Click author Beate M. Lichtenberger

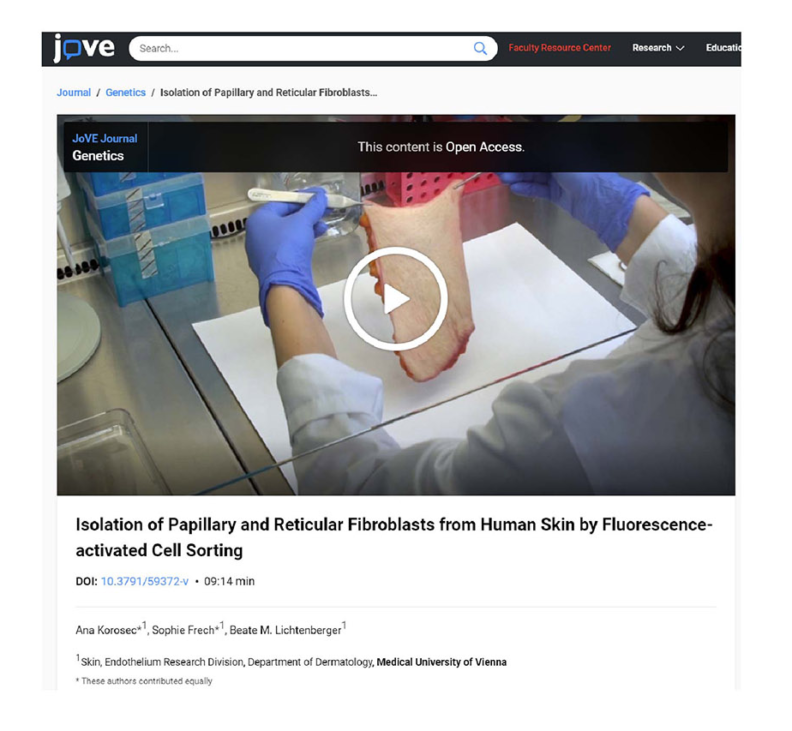[285, 630]
